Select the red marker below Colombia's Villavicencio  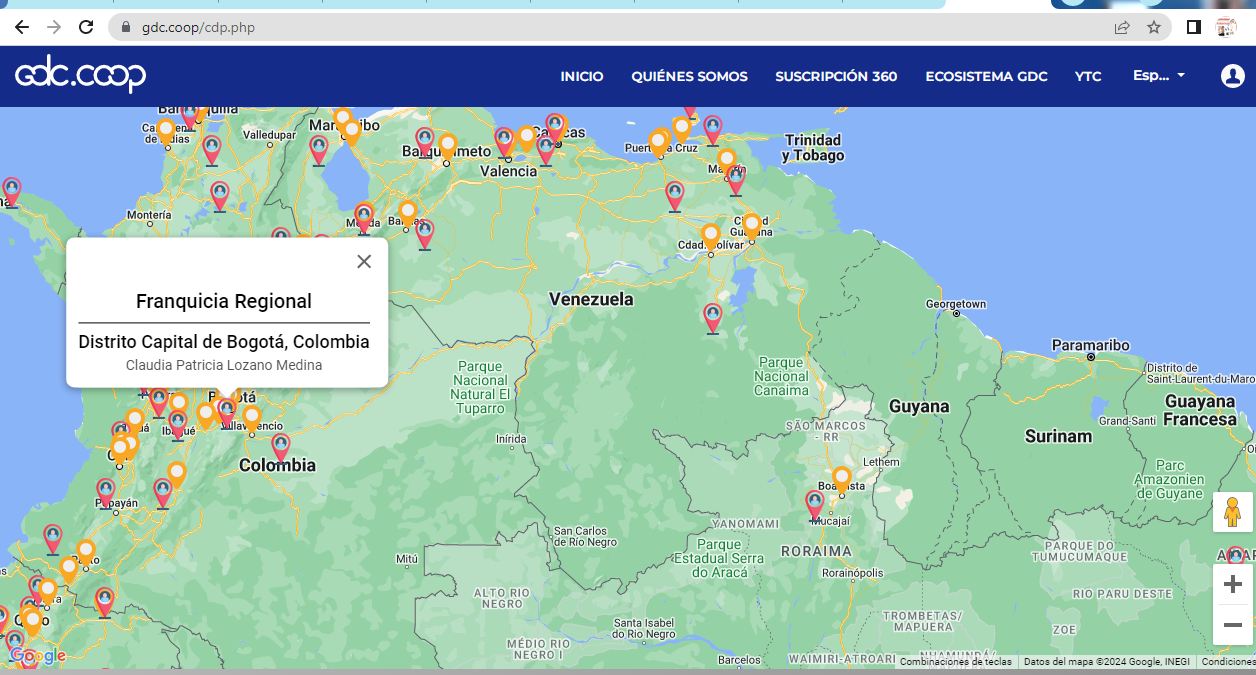point(281,447)
